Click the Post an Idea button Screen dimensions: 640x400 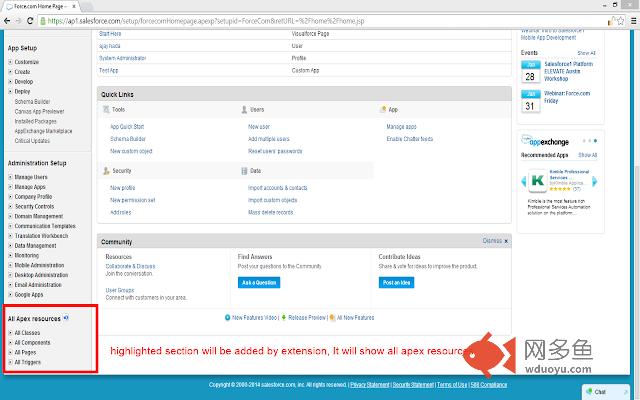coord(396,282)
